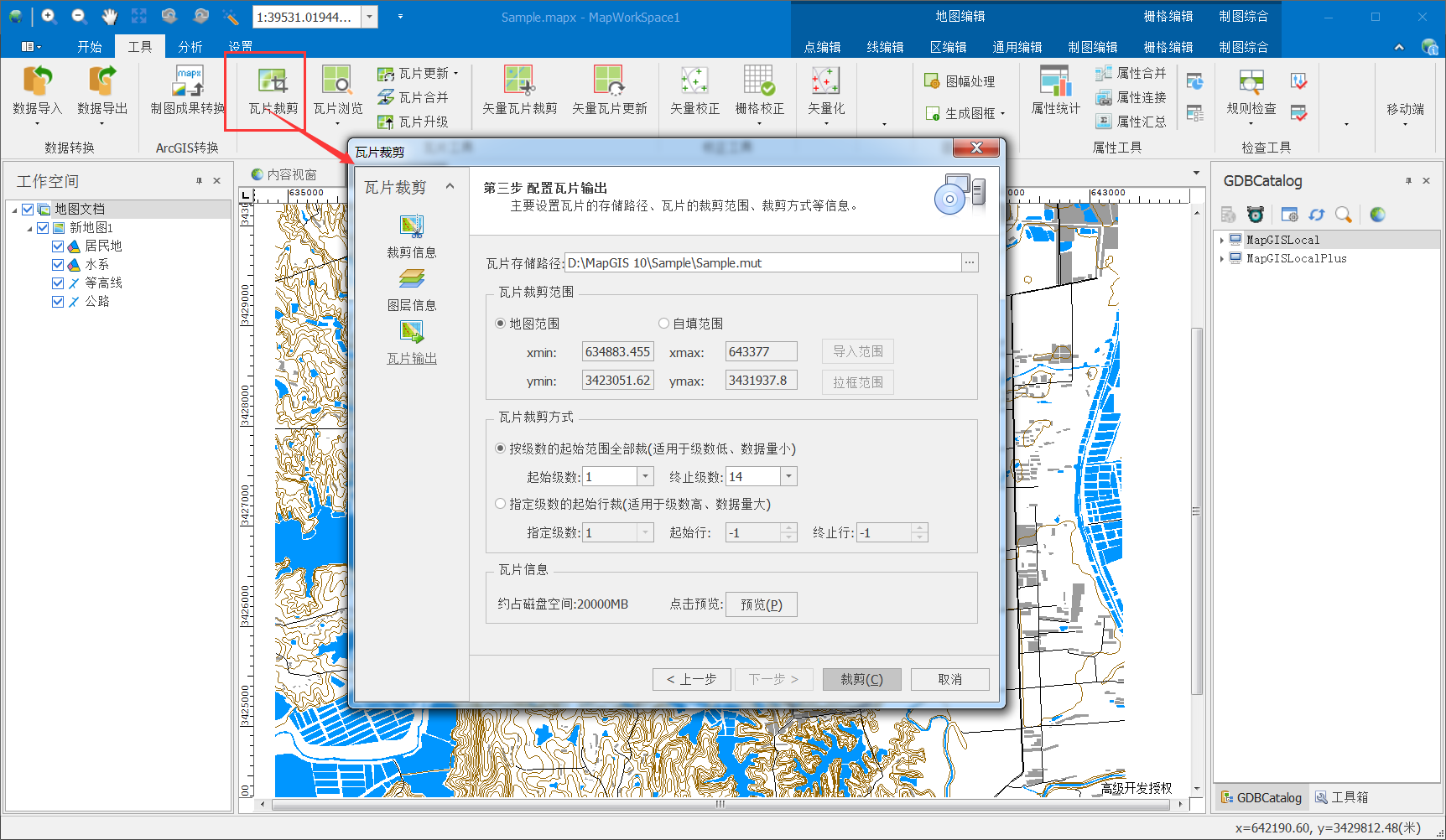Viewport: 1446px width, 840px height.
Task: Click the 属性汇总 tool
Action: [x=1131, y=122]
